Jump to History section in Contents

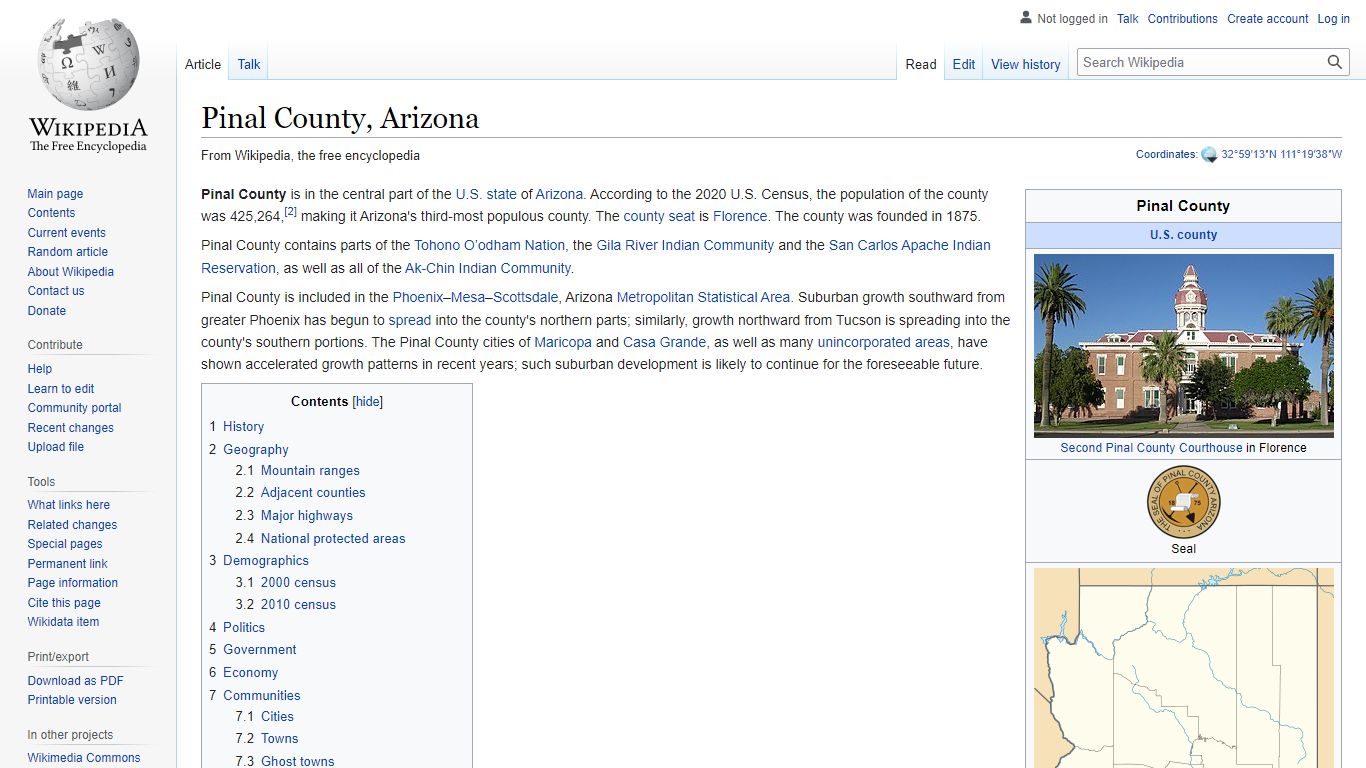click(243, 426)
